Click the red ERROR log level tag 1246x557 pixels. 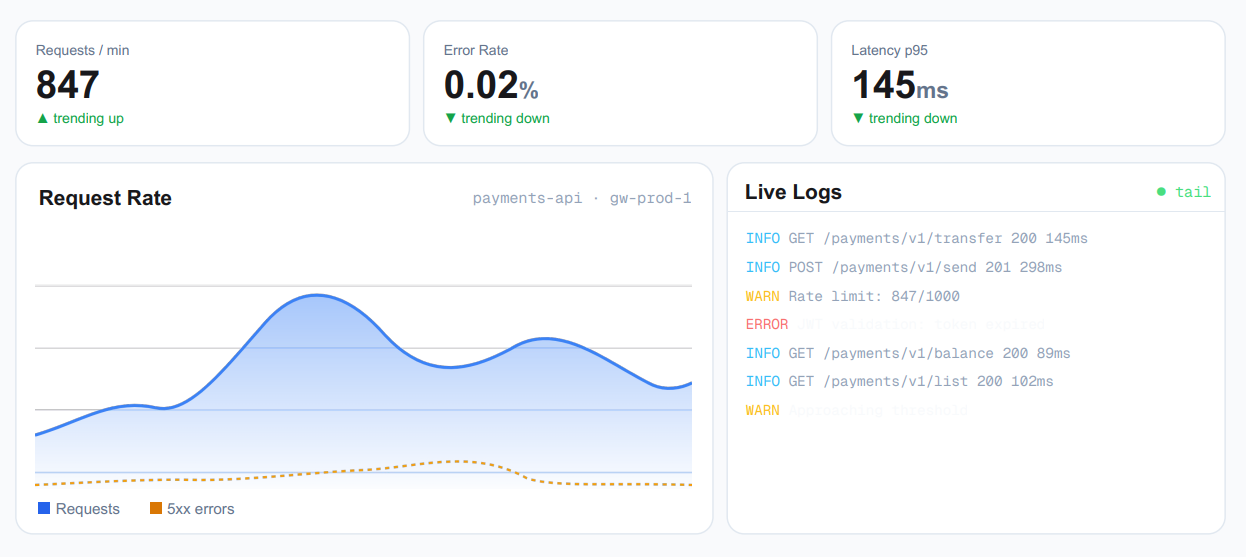pyautogui.click(x=767, y=324)
